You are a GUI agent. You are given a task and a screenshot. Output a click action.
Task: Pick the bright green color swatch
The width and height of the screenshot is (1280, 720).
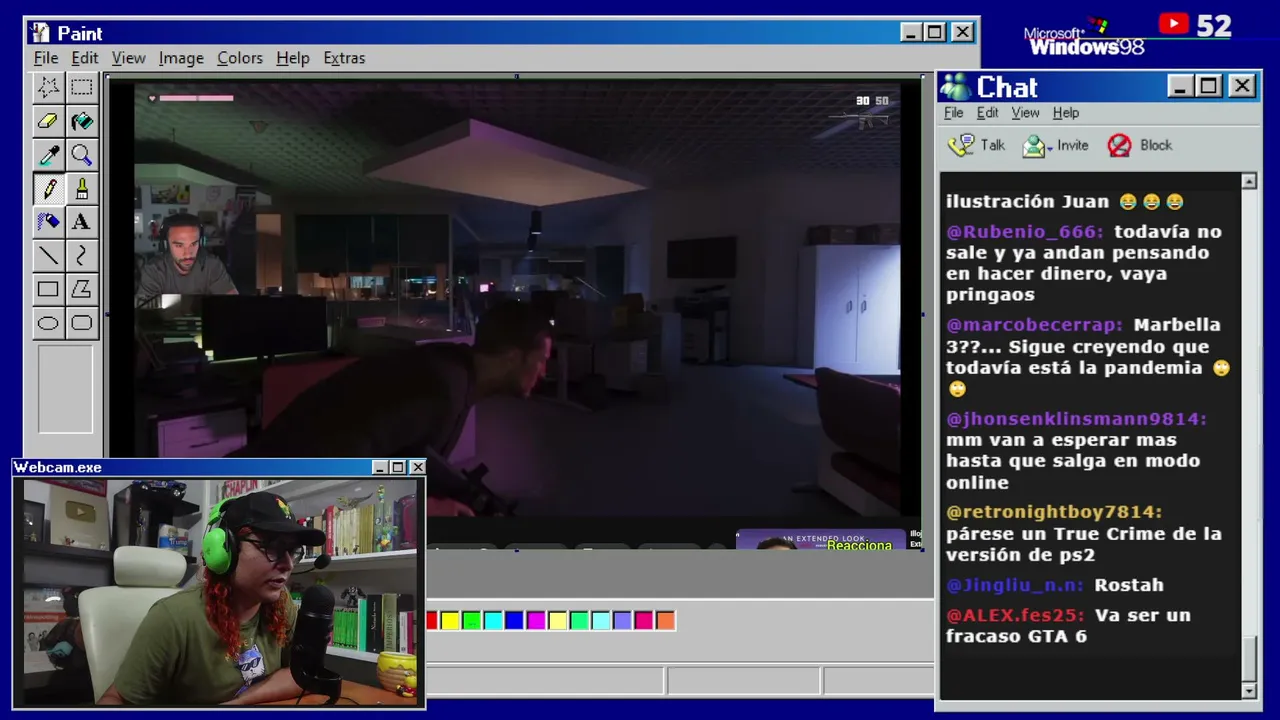pyautogui.click(x=471, y=621)
